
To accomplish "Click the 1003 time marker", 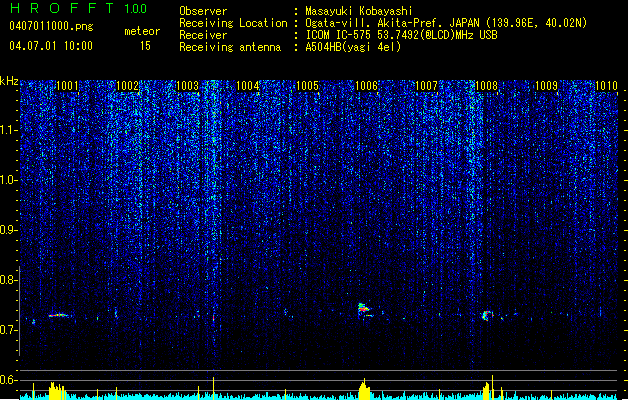I will pyautogui.click(x=187, y=85).
